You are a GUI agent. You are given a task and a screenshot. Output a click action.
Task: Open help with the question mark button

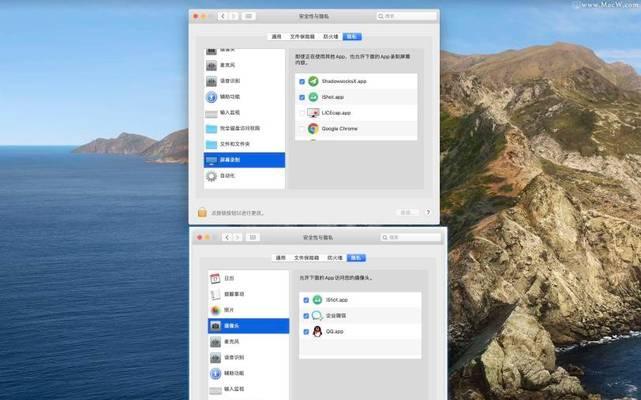pyautogui.click(x=428, y=212)
